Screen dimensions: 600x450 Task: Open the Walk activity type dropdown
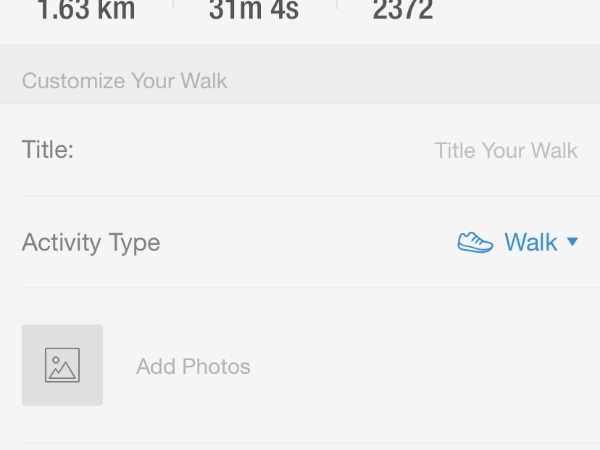tap(518, 242)
